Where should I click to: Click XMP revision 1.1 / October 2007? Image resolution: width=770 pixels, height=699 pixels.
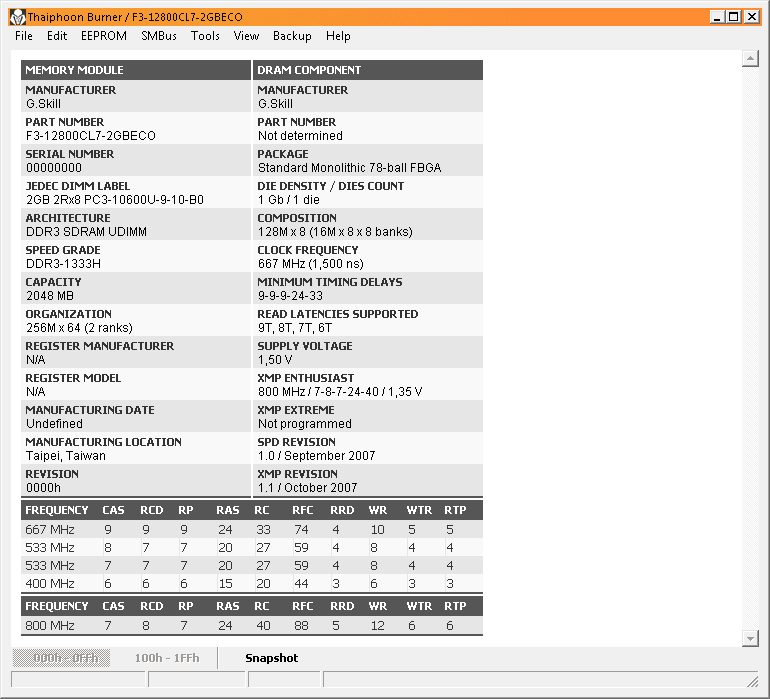[307, 488]
